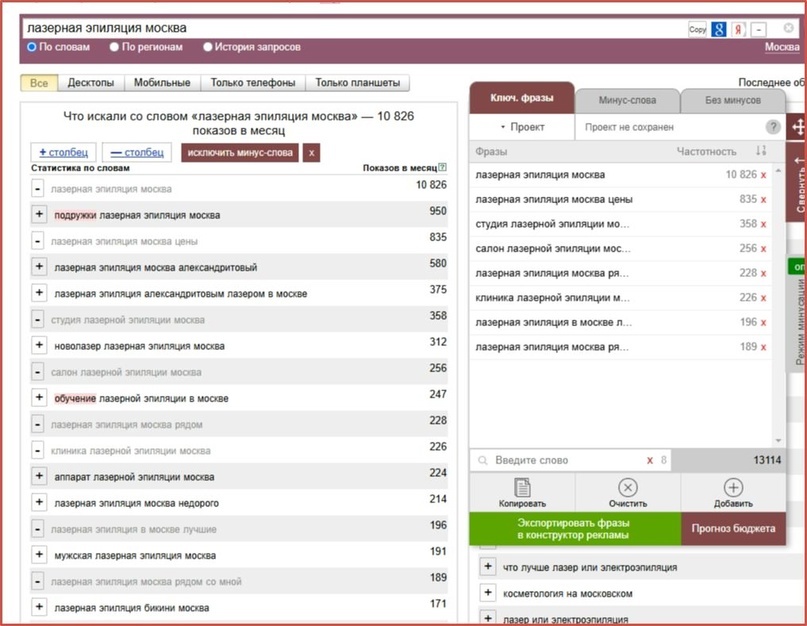Click the + столбец button
This screenshot has width=807, height=626.
click(64, 152)
